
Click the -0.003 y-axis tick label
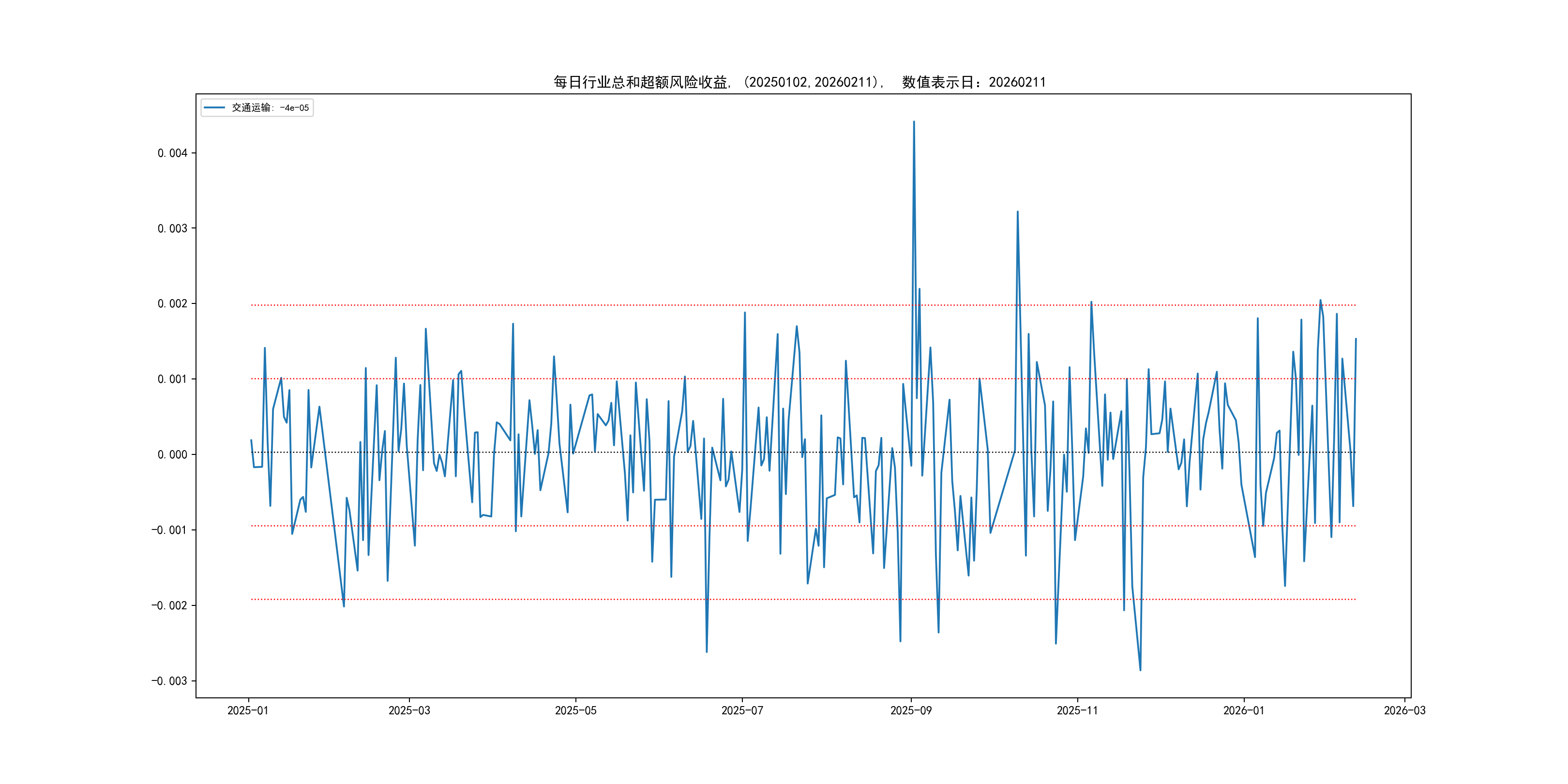tap(169, 680)
